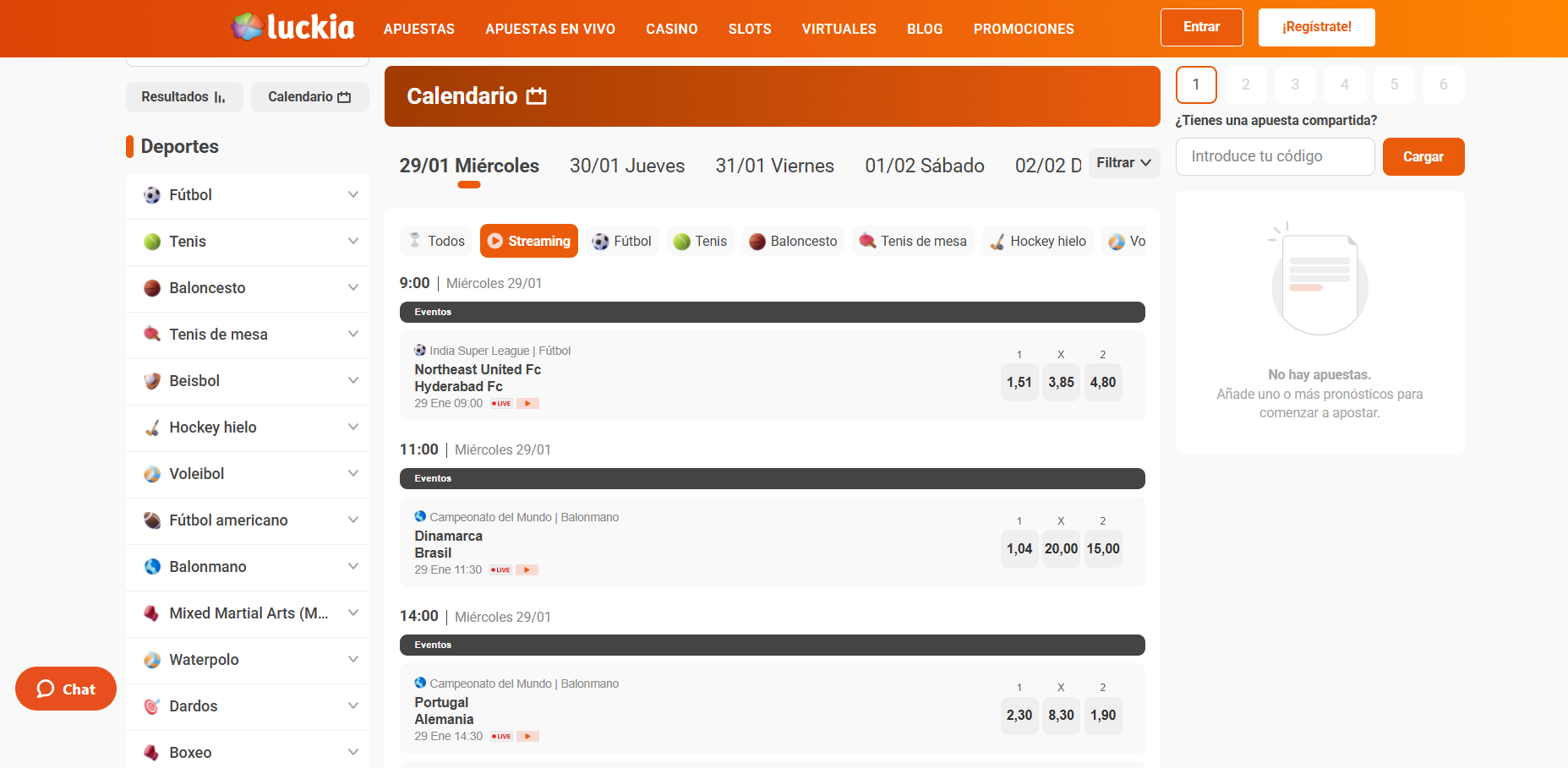Viewport: 1568px width, 768px height.
Task: Open the SLOTS menu item
Action: (750, 29)
